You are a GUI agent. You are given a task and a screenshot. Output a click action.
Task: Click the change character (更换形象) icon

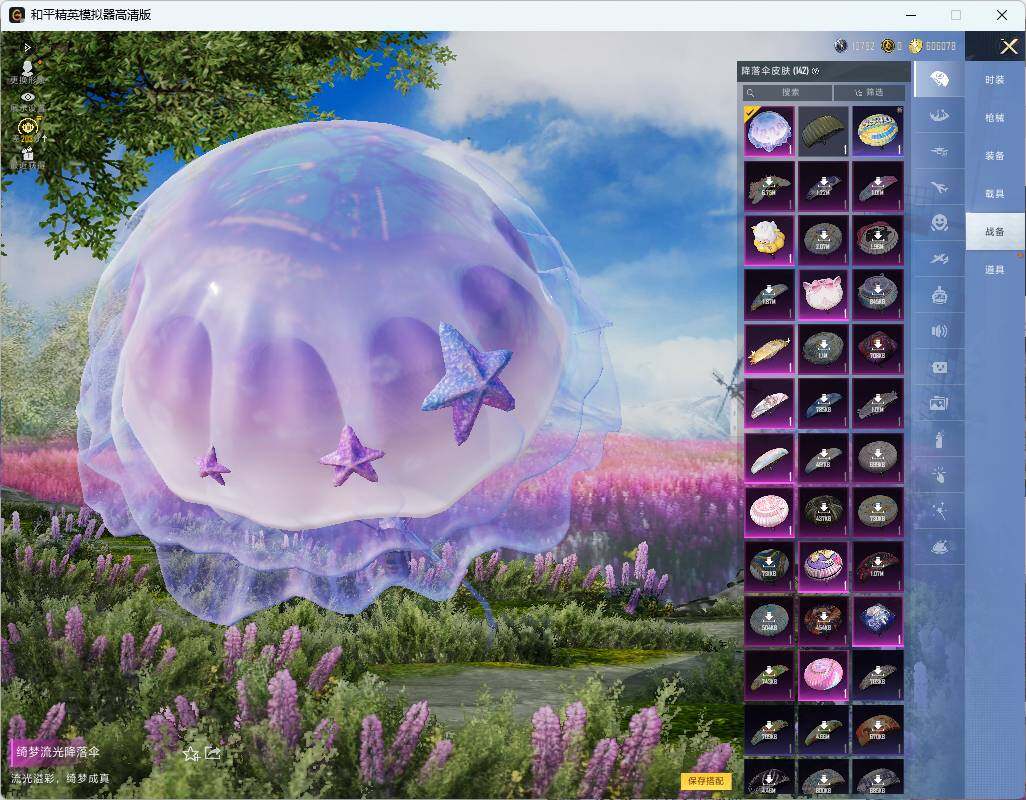(27, 67)
